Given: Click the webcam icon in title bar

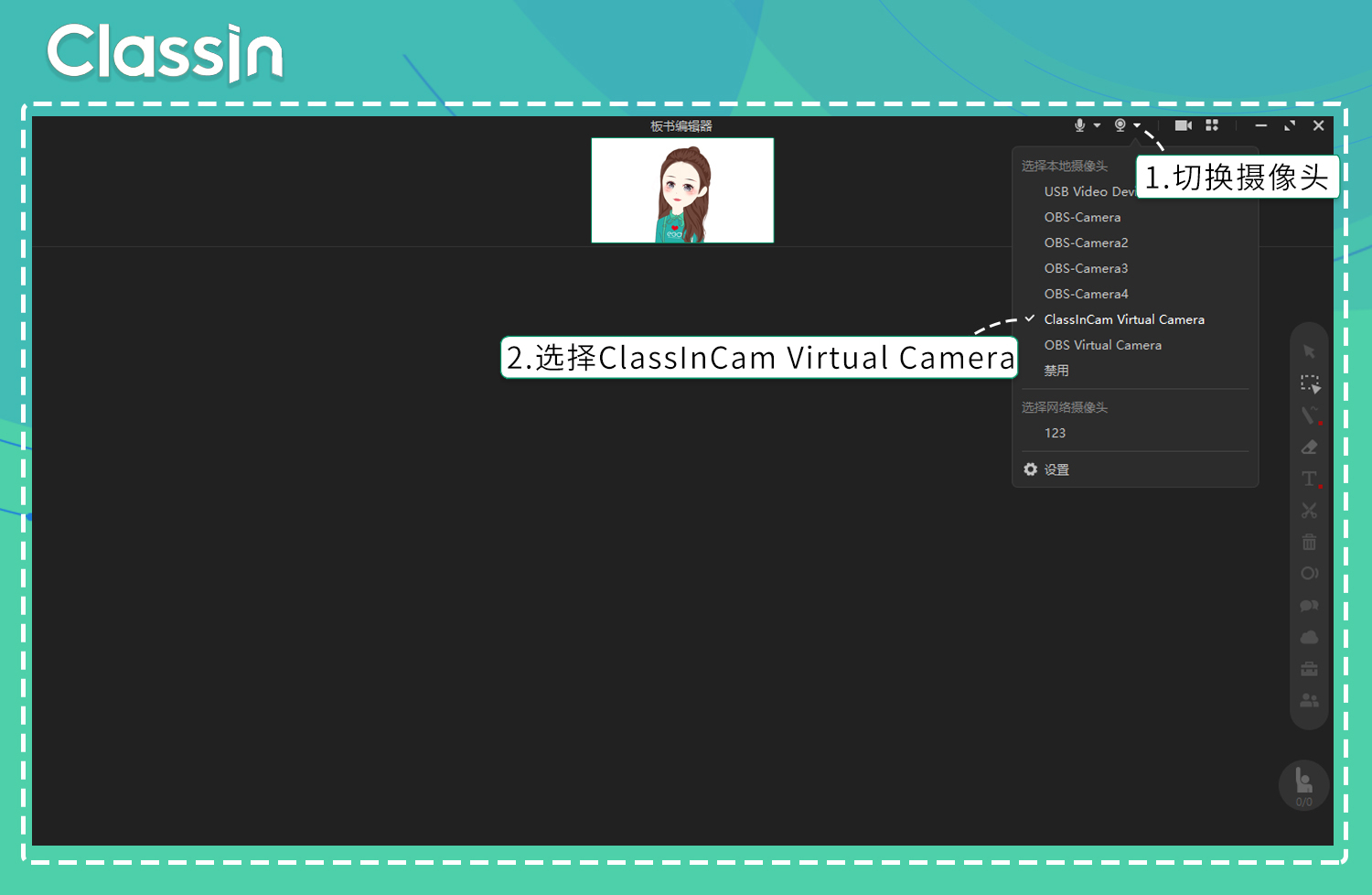Looking at the screenshot, I should [1120, 125].
